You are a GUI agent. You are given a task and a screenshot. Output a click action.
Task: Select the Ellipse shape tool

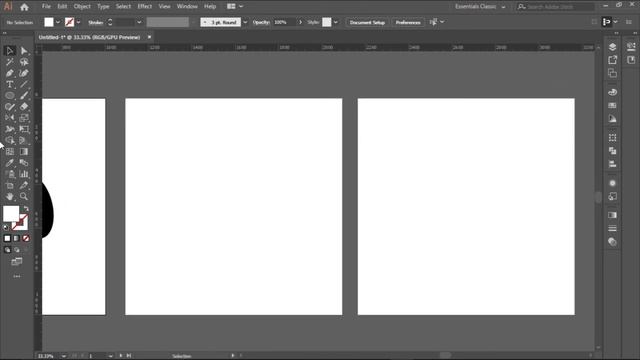click(10, 96)
